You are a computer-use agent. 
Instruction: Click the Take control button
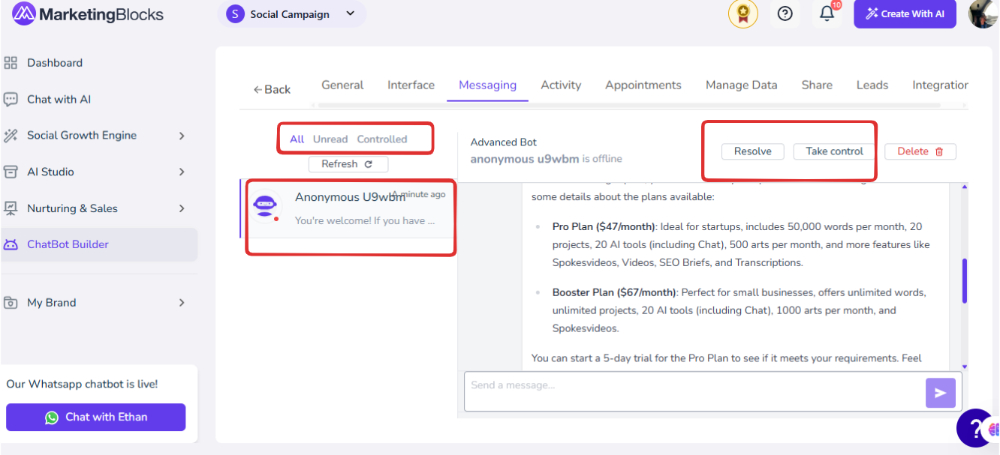click(x=834, y=151)
